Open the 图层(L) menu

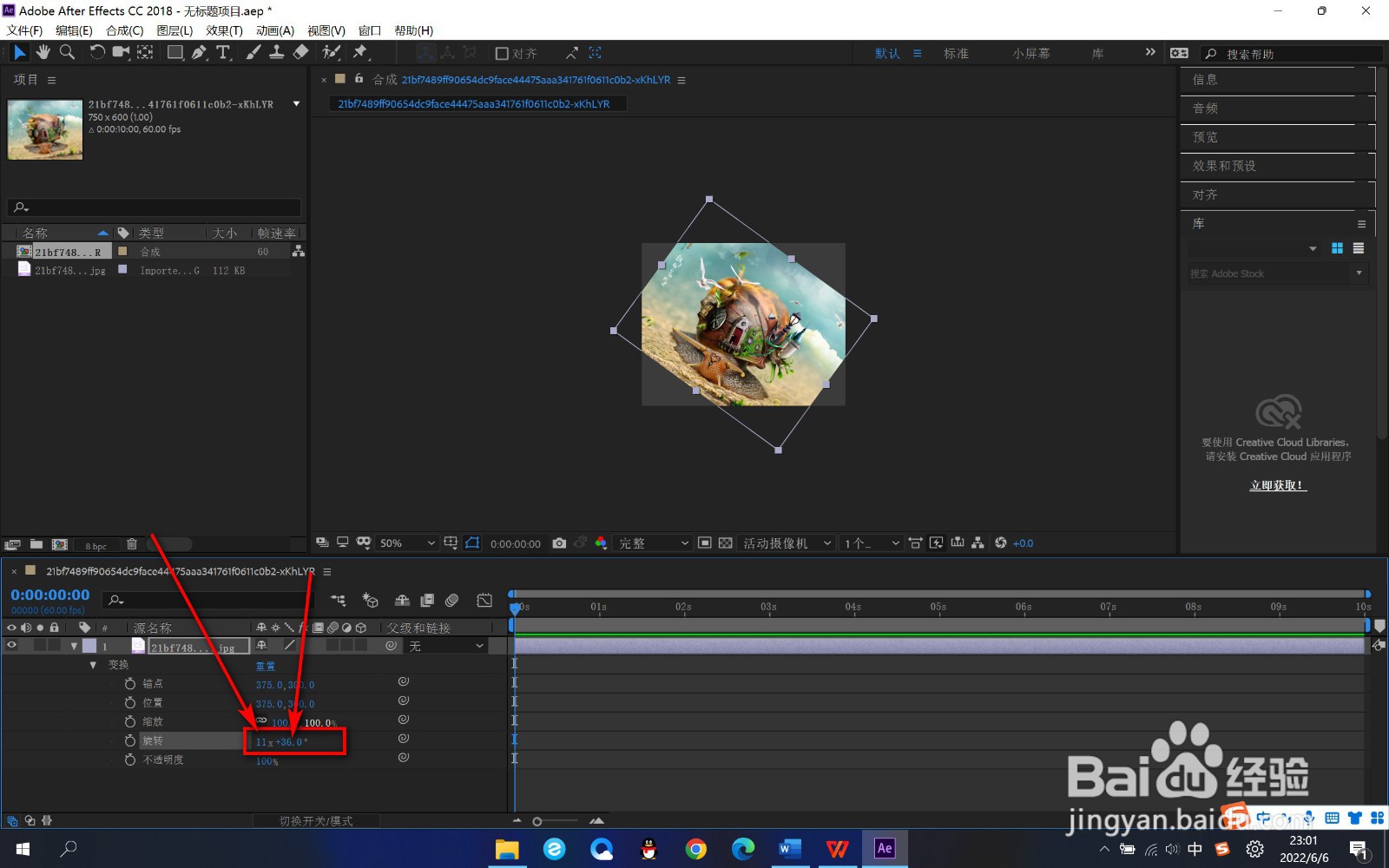[x=174, y=30]
